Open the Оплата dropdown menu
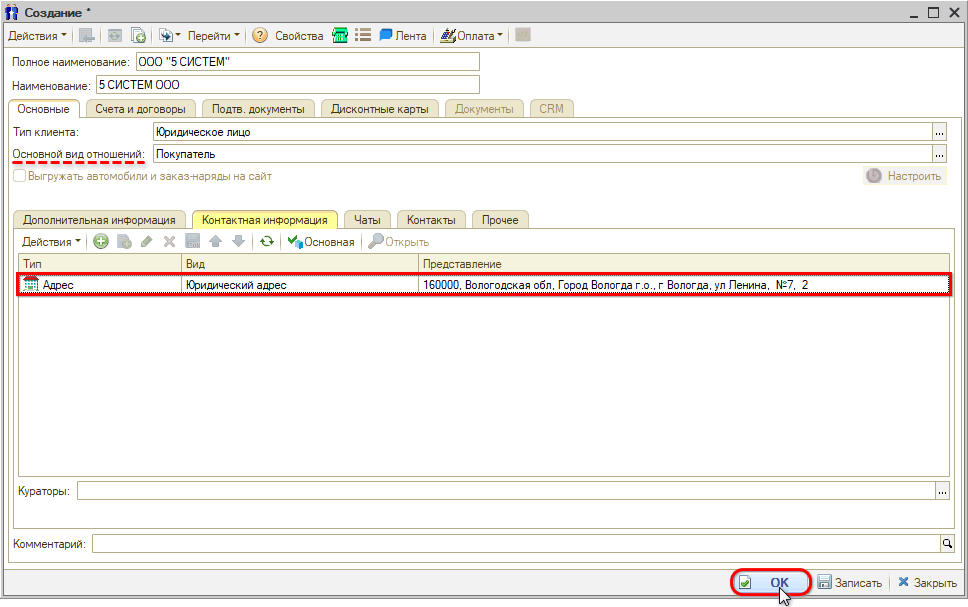968x607 pixels. (472, 36)
